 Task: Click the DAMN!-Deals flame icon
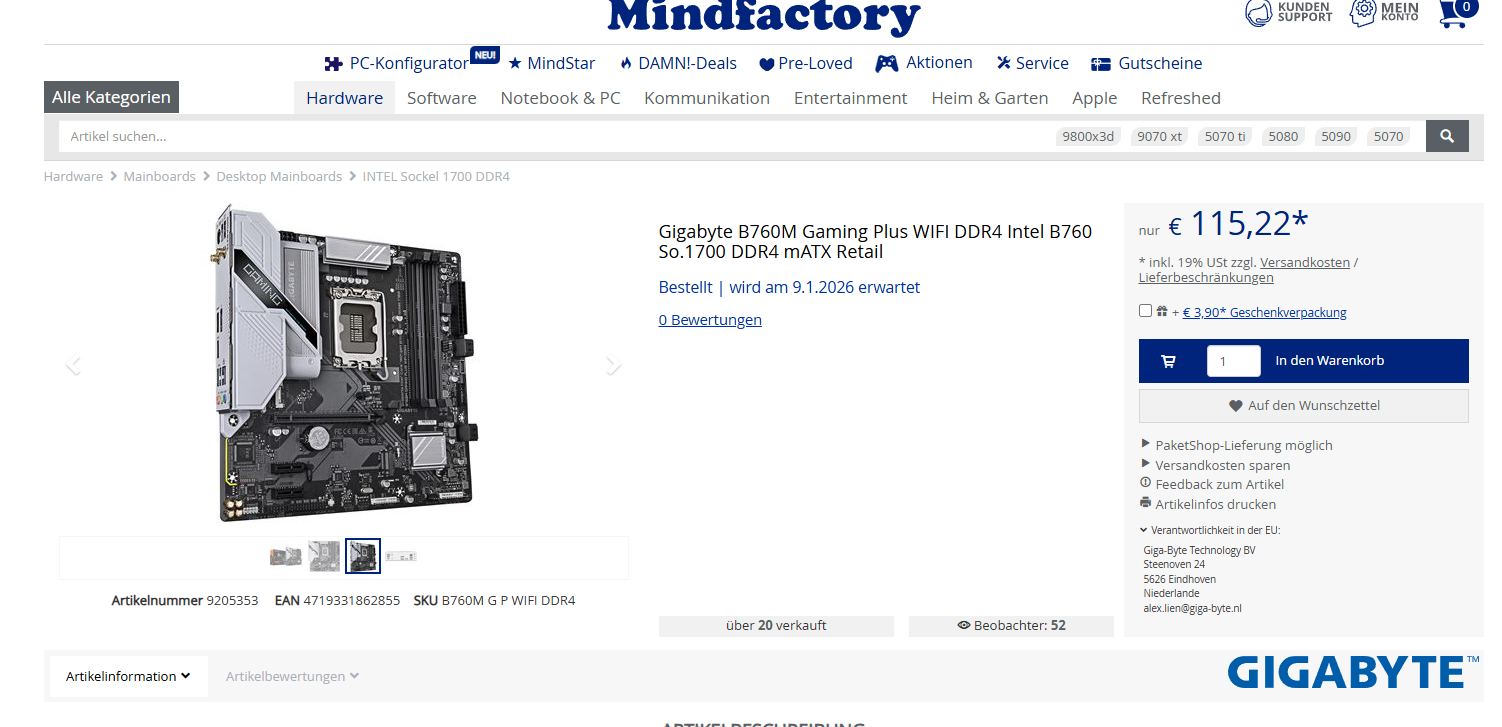[626, 63]
